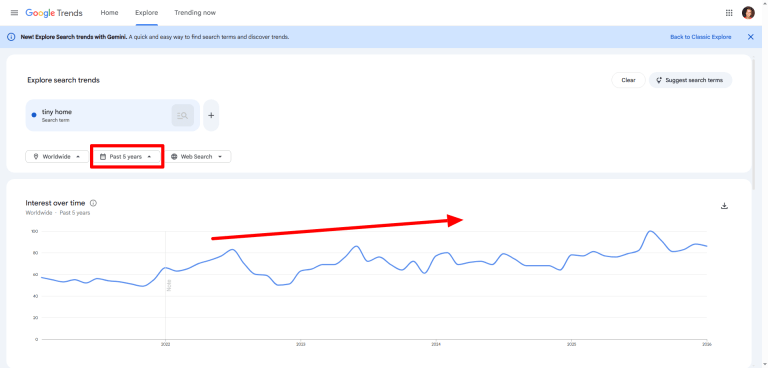Screen dimensions: 768x368
Task: Click the tiny home search term field
Action: [x=113, y=116]
